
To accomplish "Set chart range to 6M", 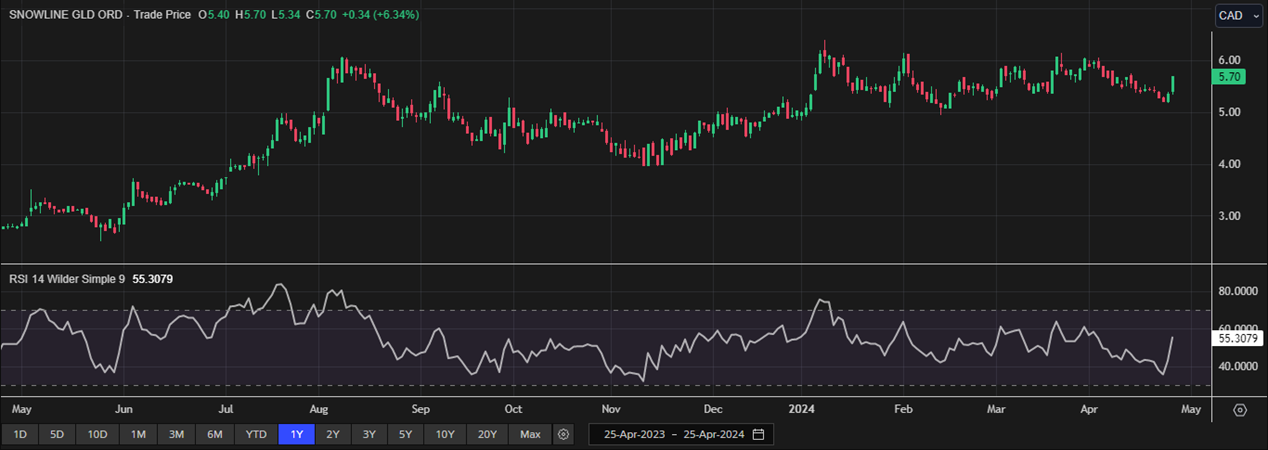I will pyautogui.click(x=214, y=435).
